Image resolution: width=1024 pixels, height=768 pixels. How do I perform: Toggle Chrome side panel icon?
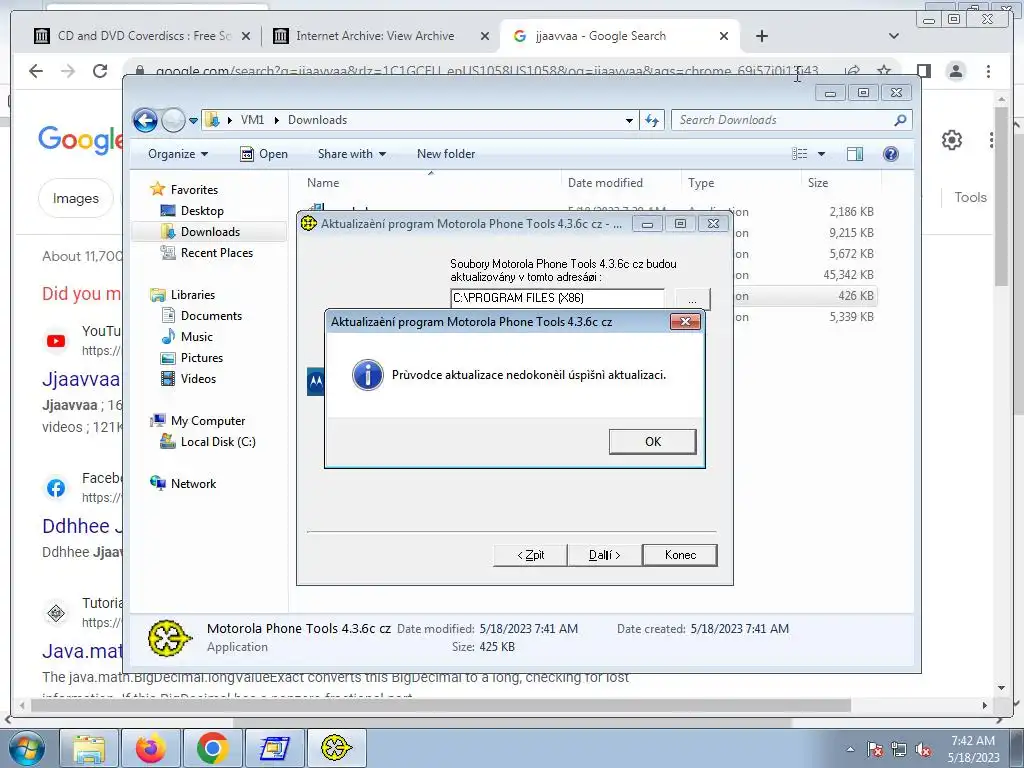coord(923,71)
